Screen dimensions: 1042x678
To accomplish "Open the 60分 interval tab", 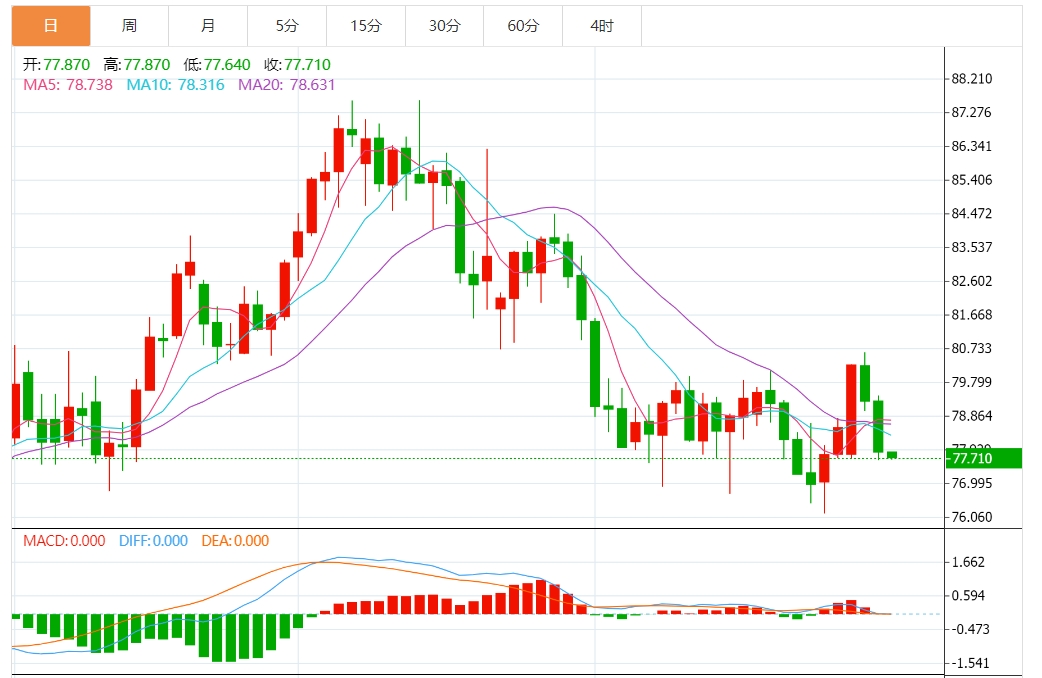I will (x=523, y=26).
